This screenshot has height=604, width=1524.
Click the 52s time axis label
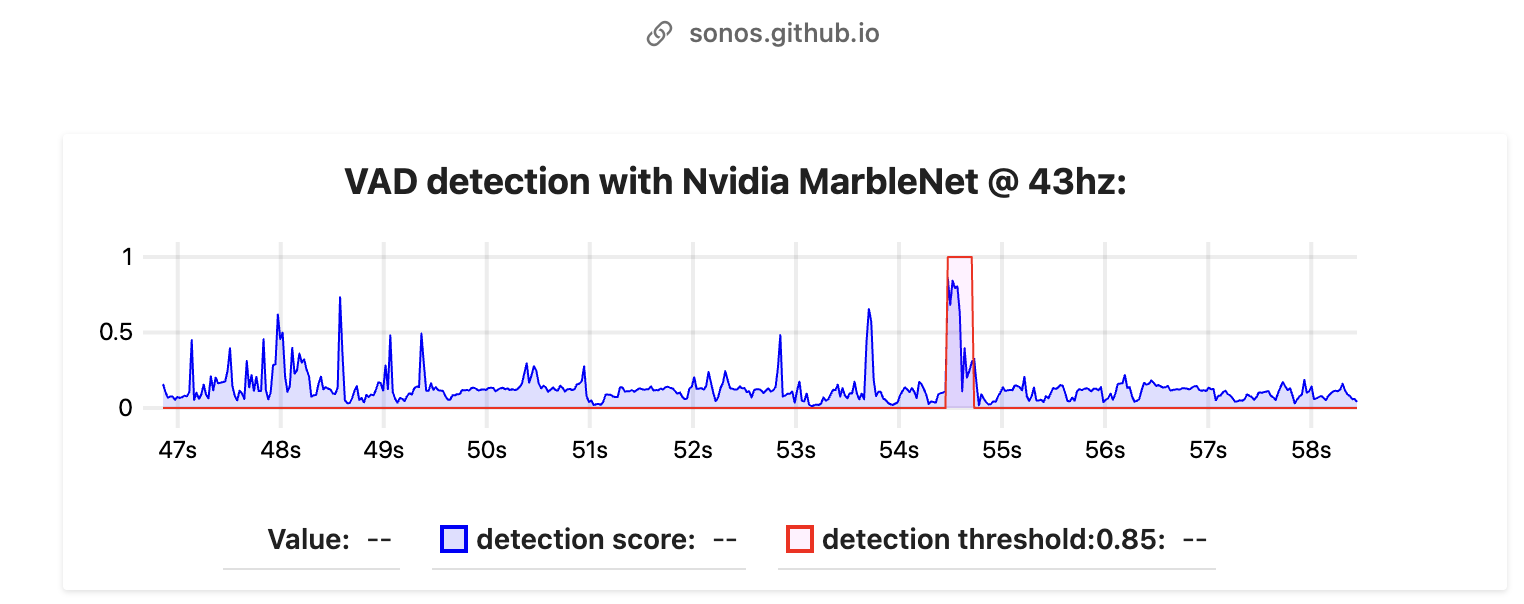(x=692, y=451)
